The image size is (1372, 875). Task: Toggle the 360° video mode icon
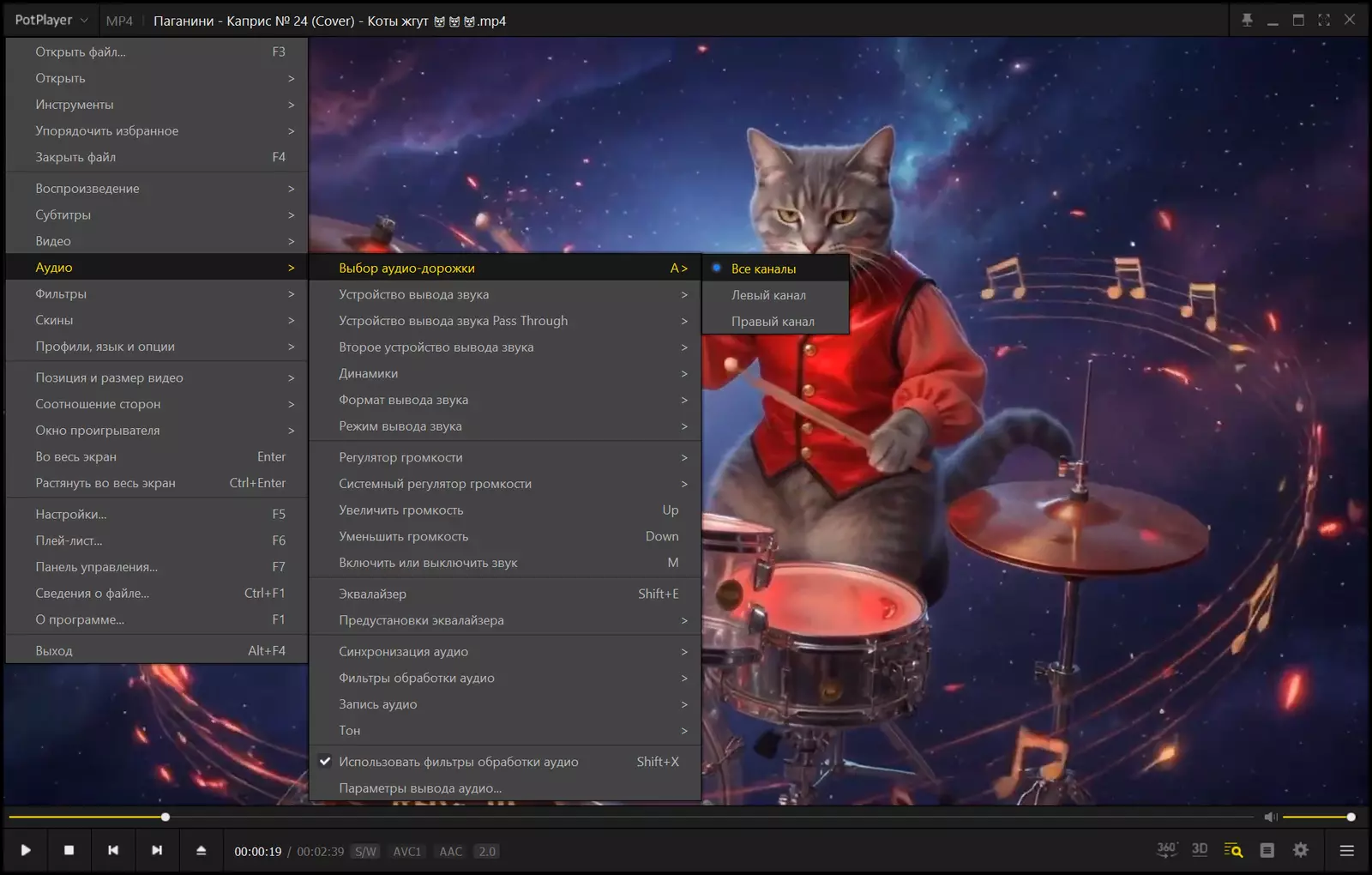pyautogui.click(x=1166, y=849)
